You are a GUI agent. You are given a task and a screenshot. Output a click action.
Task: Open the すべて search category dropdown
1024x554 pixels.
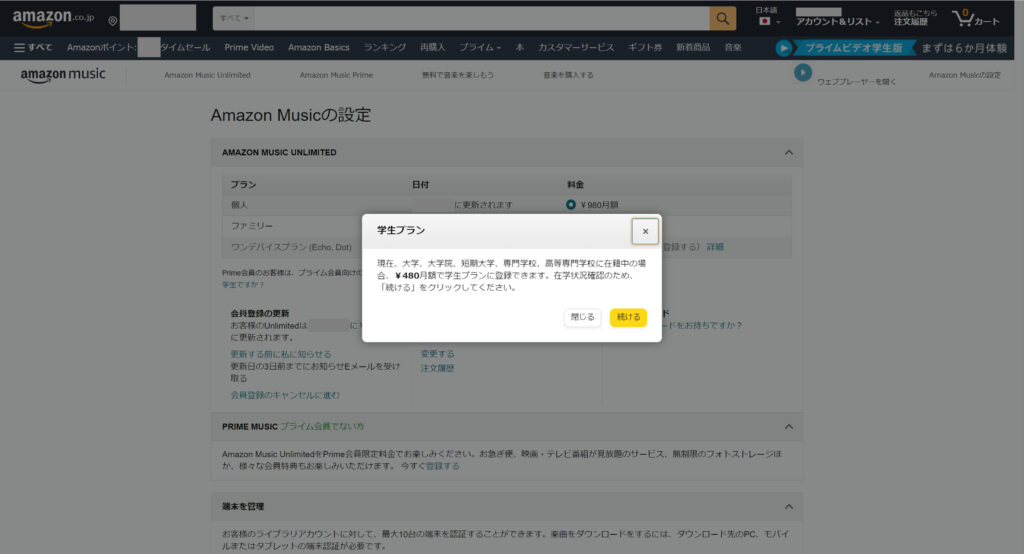pos(234,18)
